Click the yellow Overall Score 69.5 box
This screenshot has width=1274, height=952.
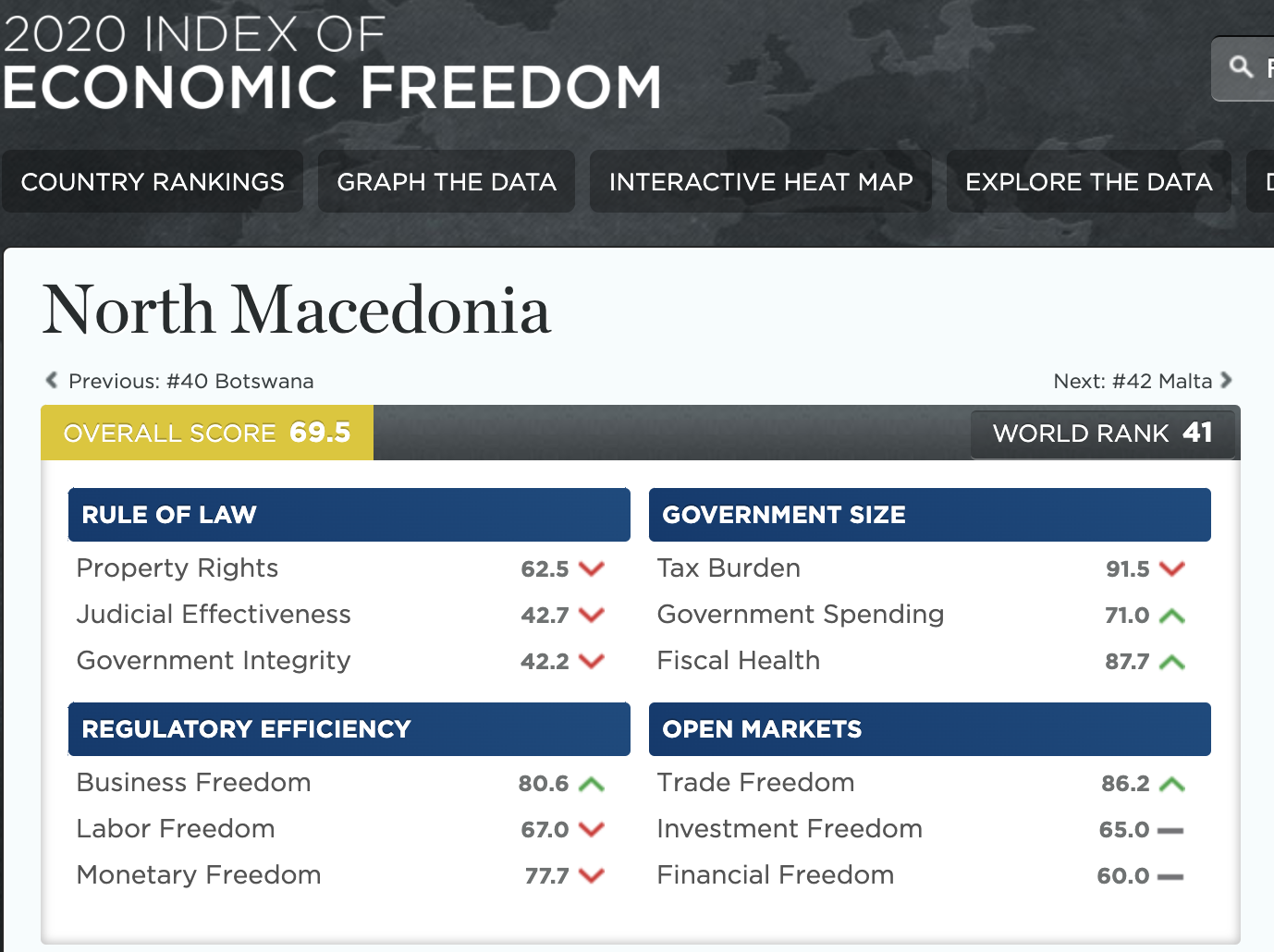[x=207, y=433]
